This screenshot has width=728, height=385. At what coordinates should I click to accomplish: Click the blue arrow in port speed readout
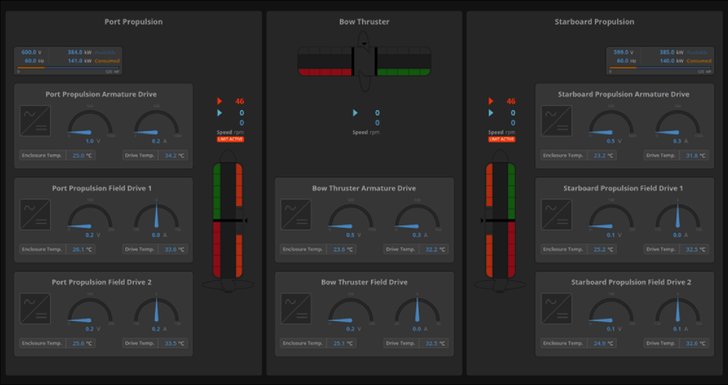(220, 113)
